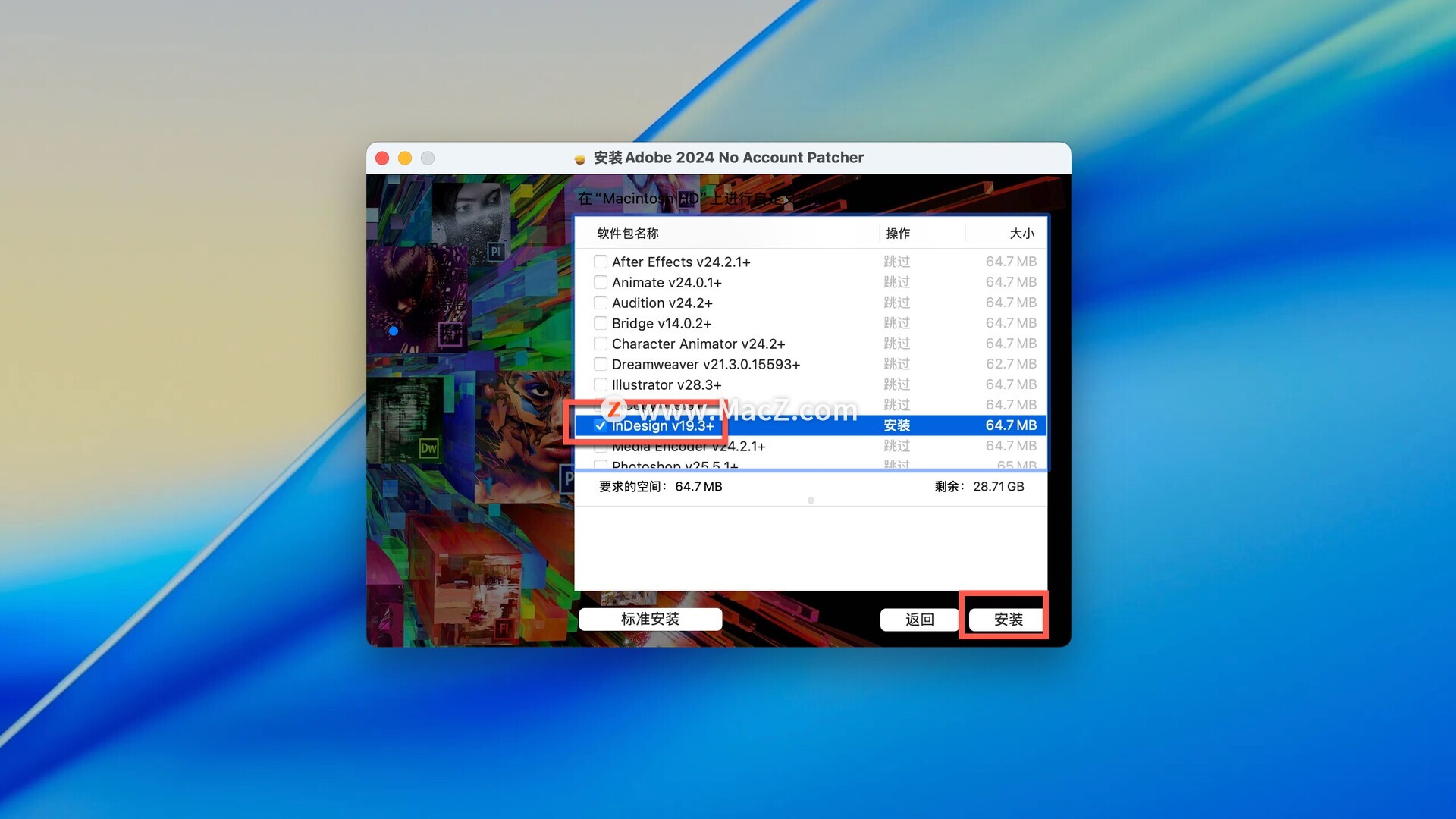1456x819 pixels.
Task: Select the Media Encoder v24.2.1+ row text
Action: tap(689, 446)
